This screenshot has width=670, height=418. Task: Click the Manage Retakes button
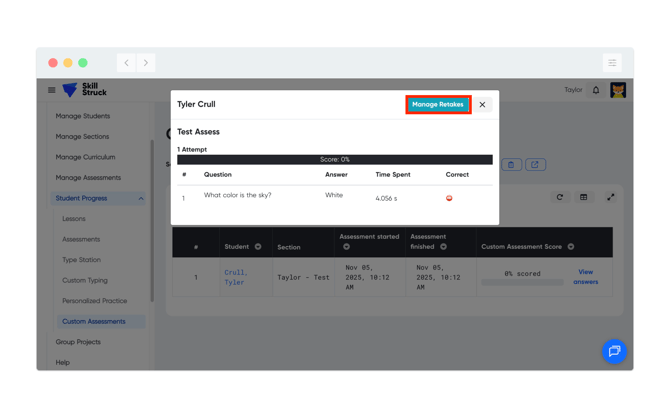pos(438,104)
